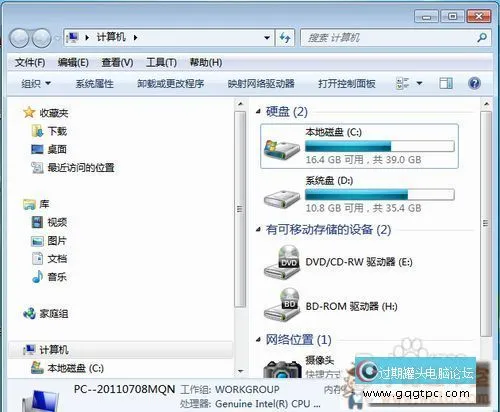Open the 查看(V) menu

(x=117, y=62)
